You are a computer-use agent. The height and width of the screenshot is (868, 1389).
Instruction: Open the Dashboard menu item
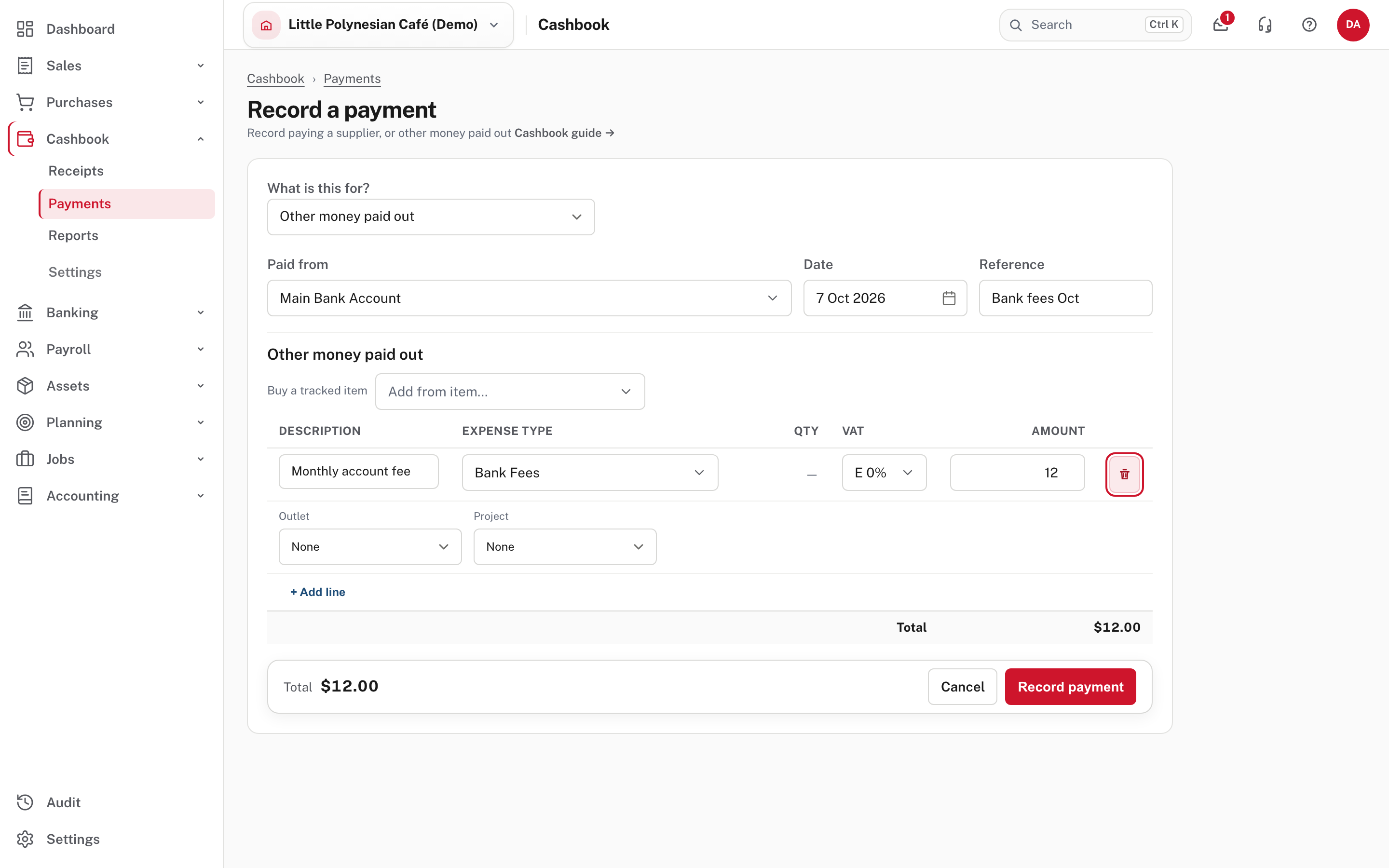tap(111, 29)
